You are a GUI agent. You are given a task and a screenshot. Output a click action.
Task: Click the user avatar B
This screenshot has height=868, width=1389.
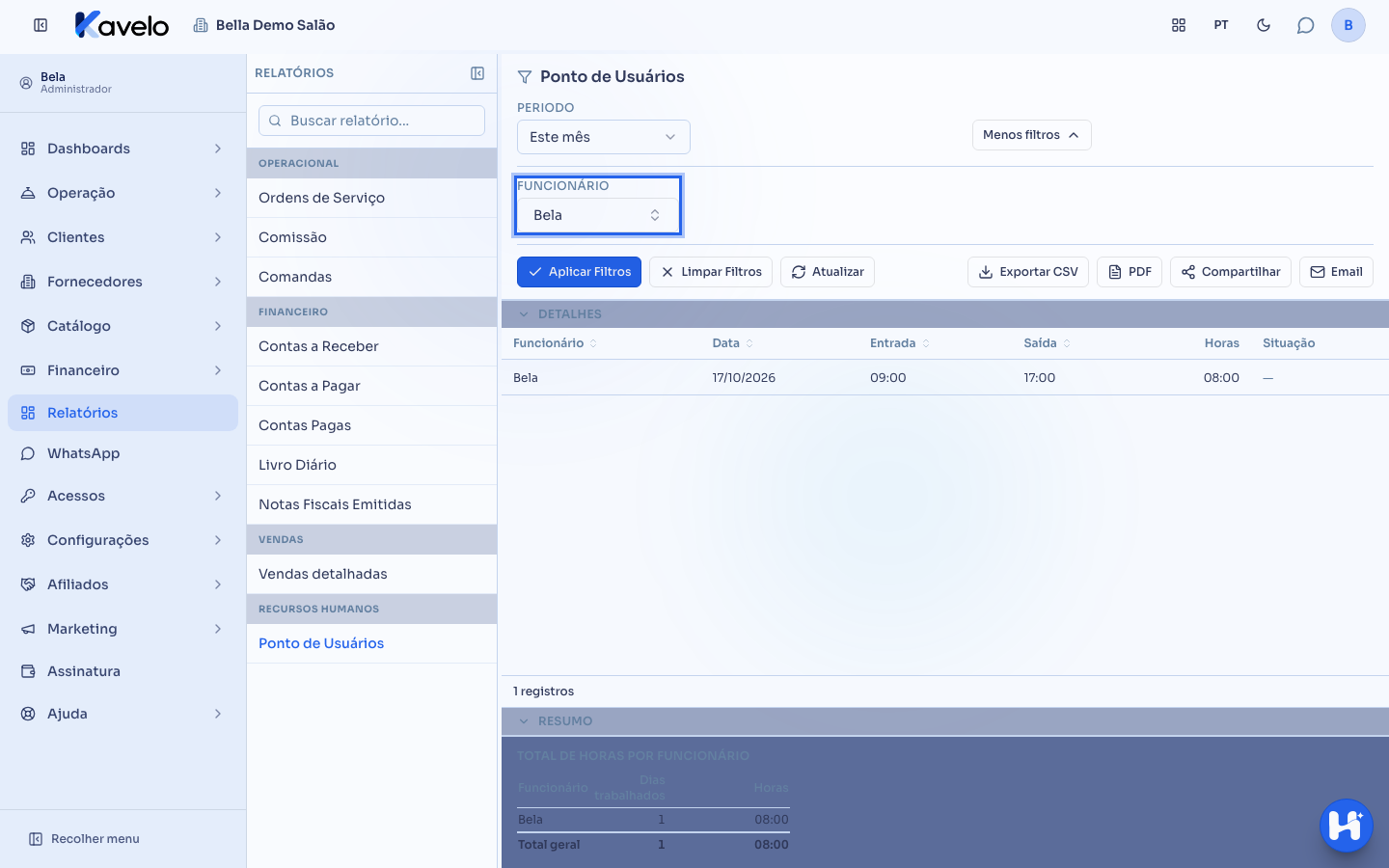[x=1348, y=25]
